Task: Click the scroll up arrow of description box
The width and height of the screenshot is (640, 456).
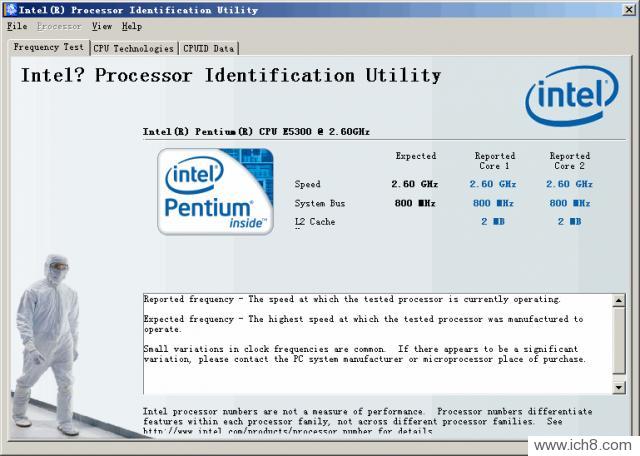Action: click(619, 300)
